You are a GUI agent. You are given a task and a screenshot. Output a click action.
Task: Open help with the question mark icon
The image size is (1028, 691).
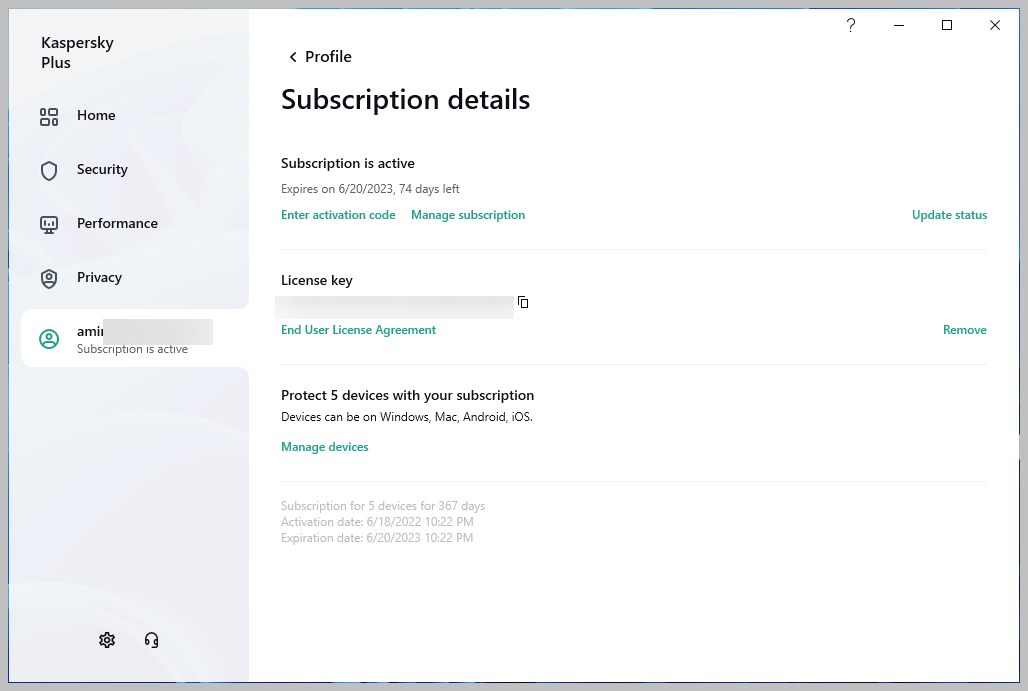pyautogui.click(x=851, y=26)
